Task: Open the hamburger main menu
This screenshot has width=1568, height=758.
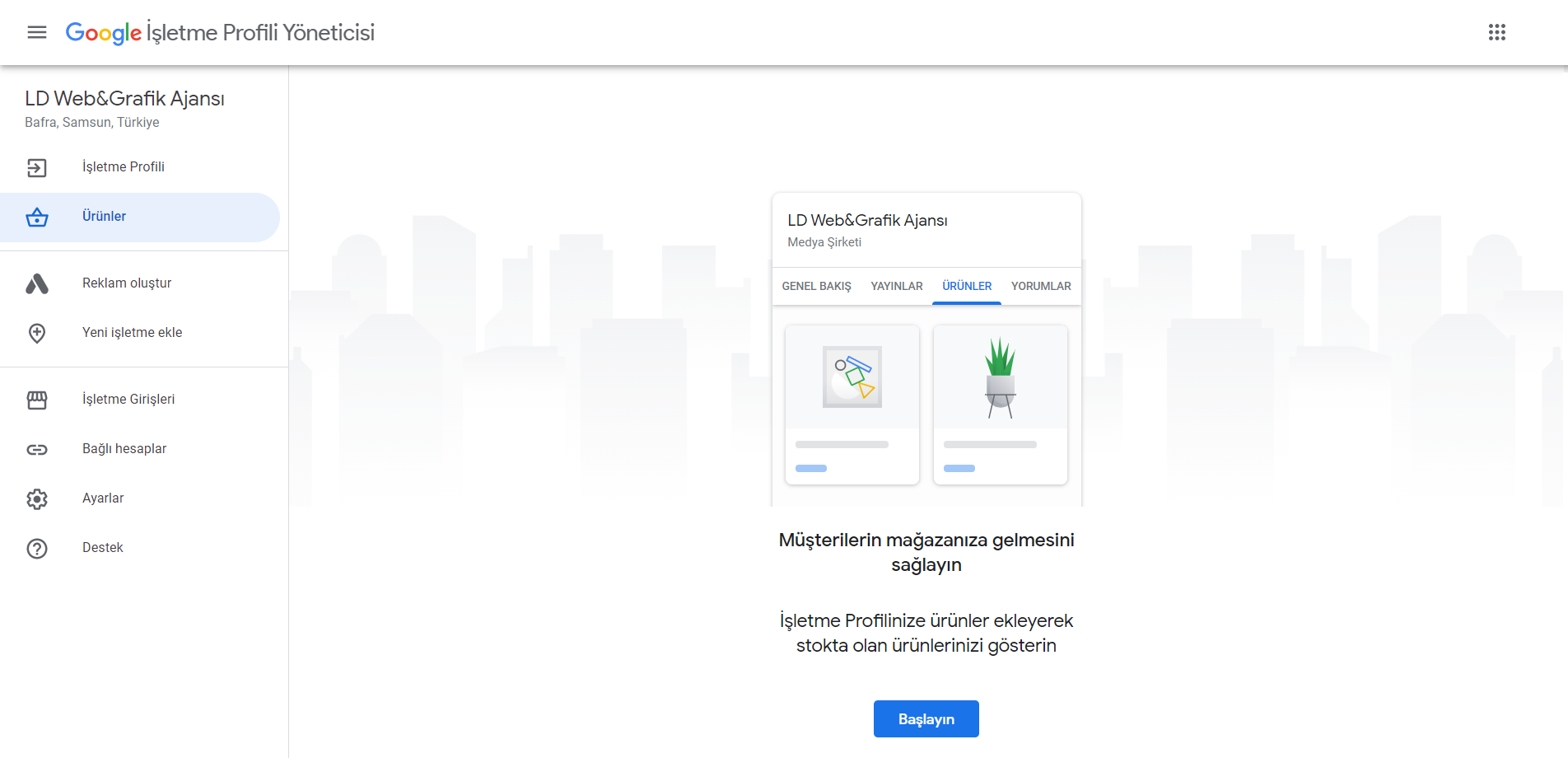Action: [37, 32]
